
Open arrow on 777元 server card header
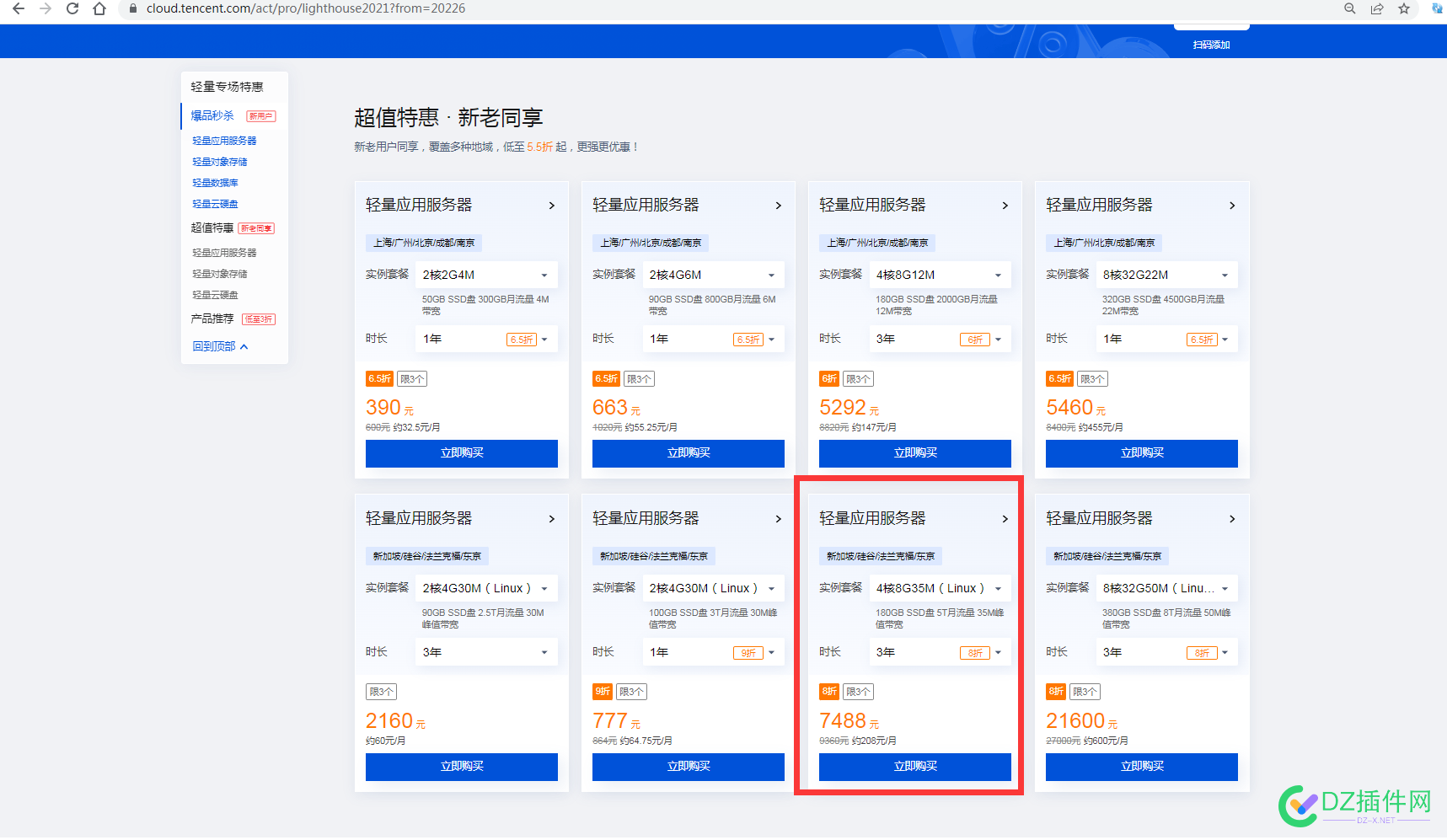[x=779, y=519]
